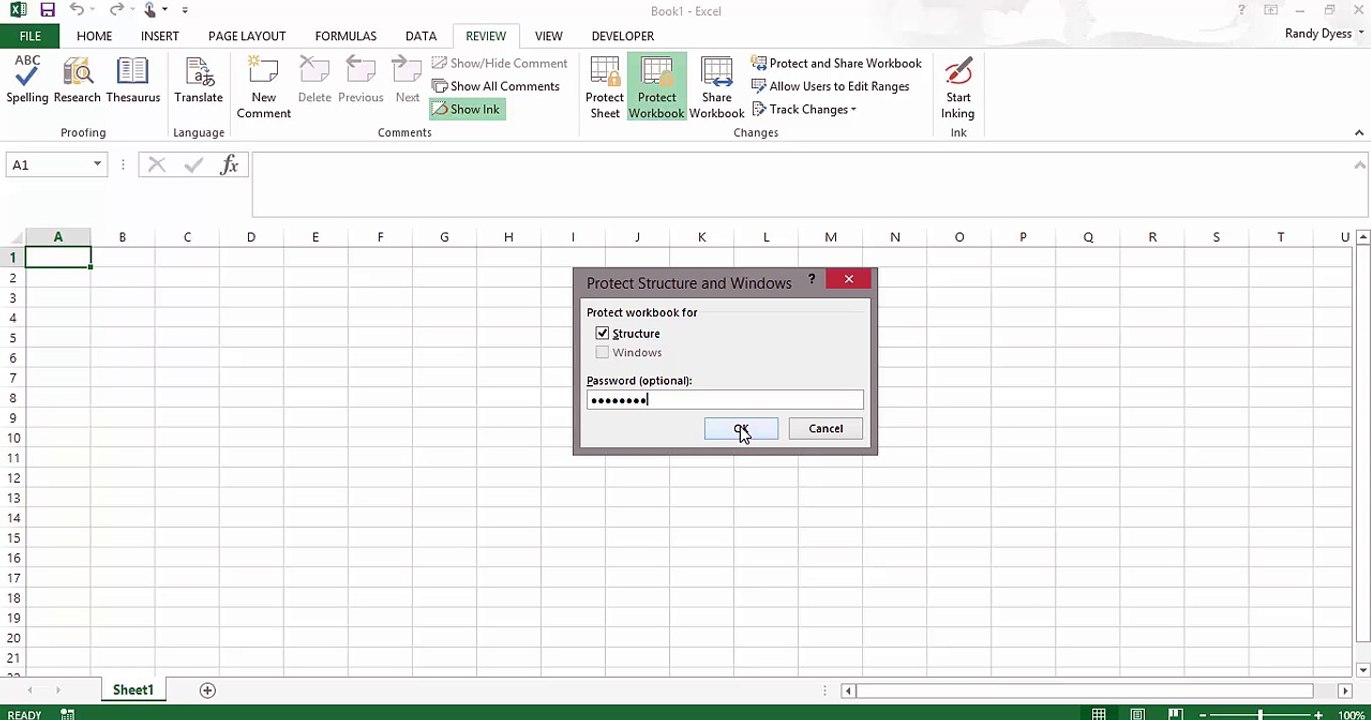Image resolution: width=1371 pixels, height=720 pixels.
Task: Click Protect and Share Workbook
Action: click(836, 63)
